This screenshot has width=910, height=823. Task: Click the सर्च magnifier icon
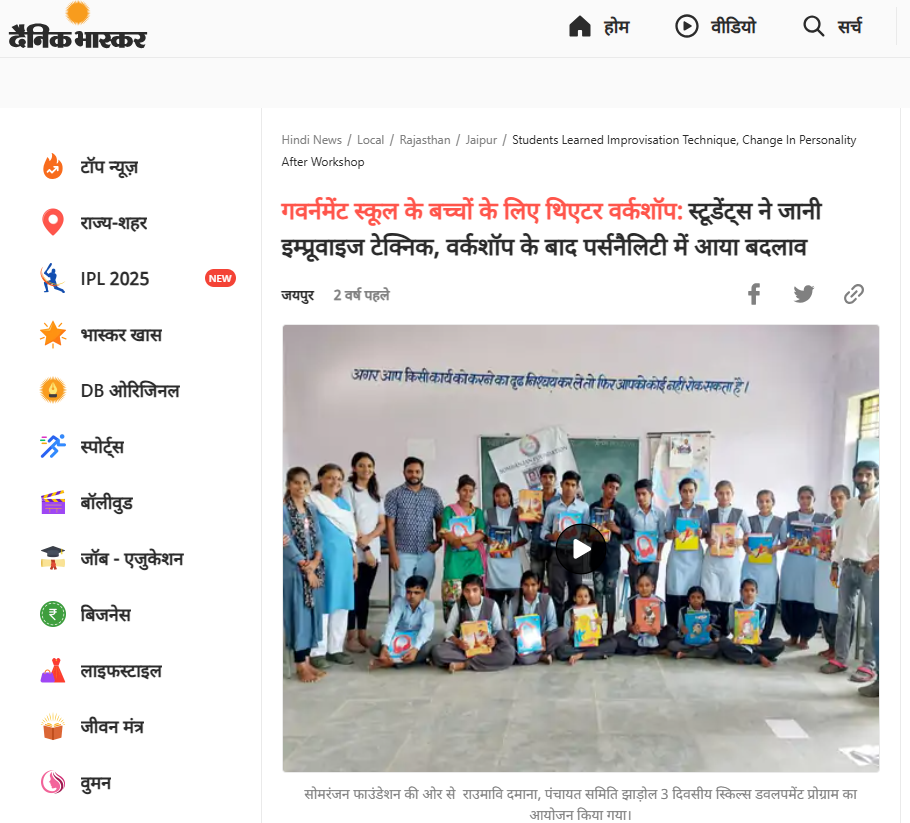tap(813, 27)
